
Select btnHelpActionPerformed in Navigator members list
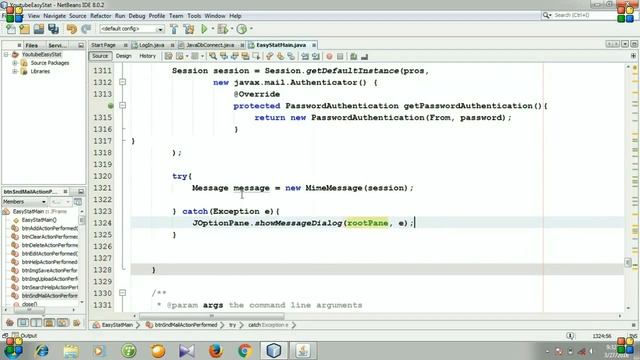[49, 262]
